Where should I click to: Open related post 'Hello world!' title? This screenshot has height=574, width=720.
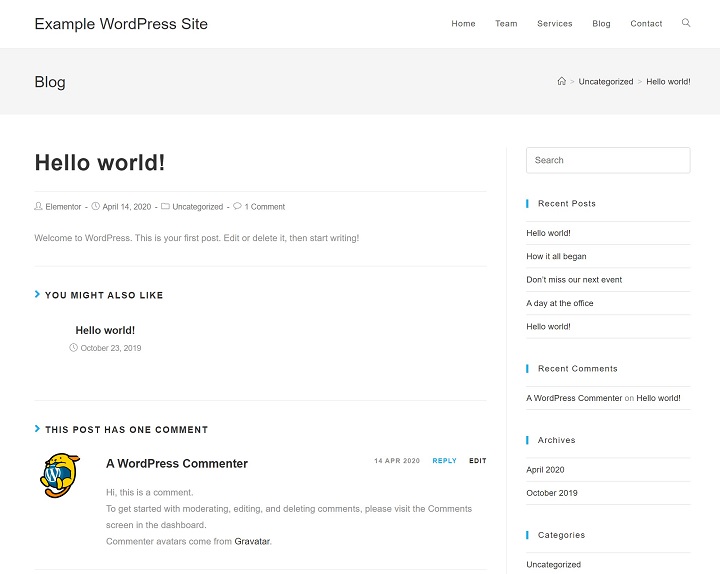[x=105, y=330]
